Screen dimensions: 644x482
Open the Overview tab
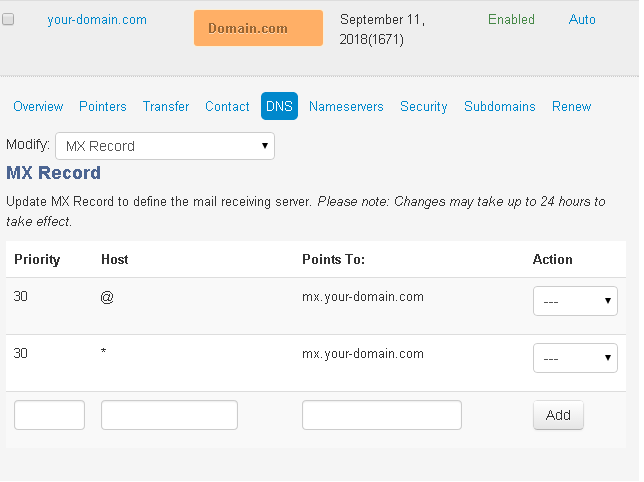(38, 107)
